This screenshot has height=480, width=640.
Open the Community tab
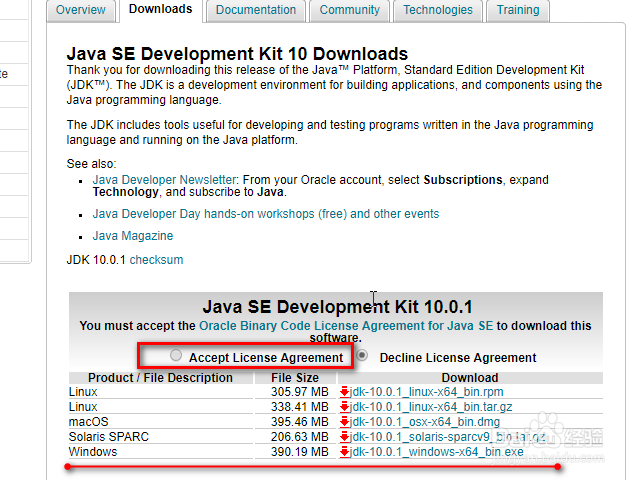coord(349,10)
